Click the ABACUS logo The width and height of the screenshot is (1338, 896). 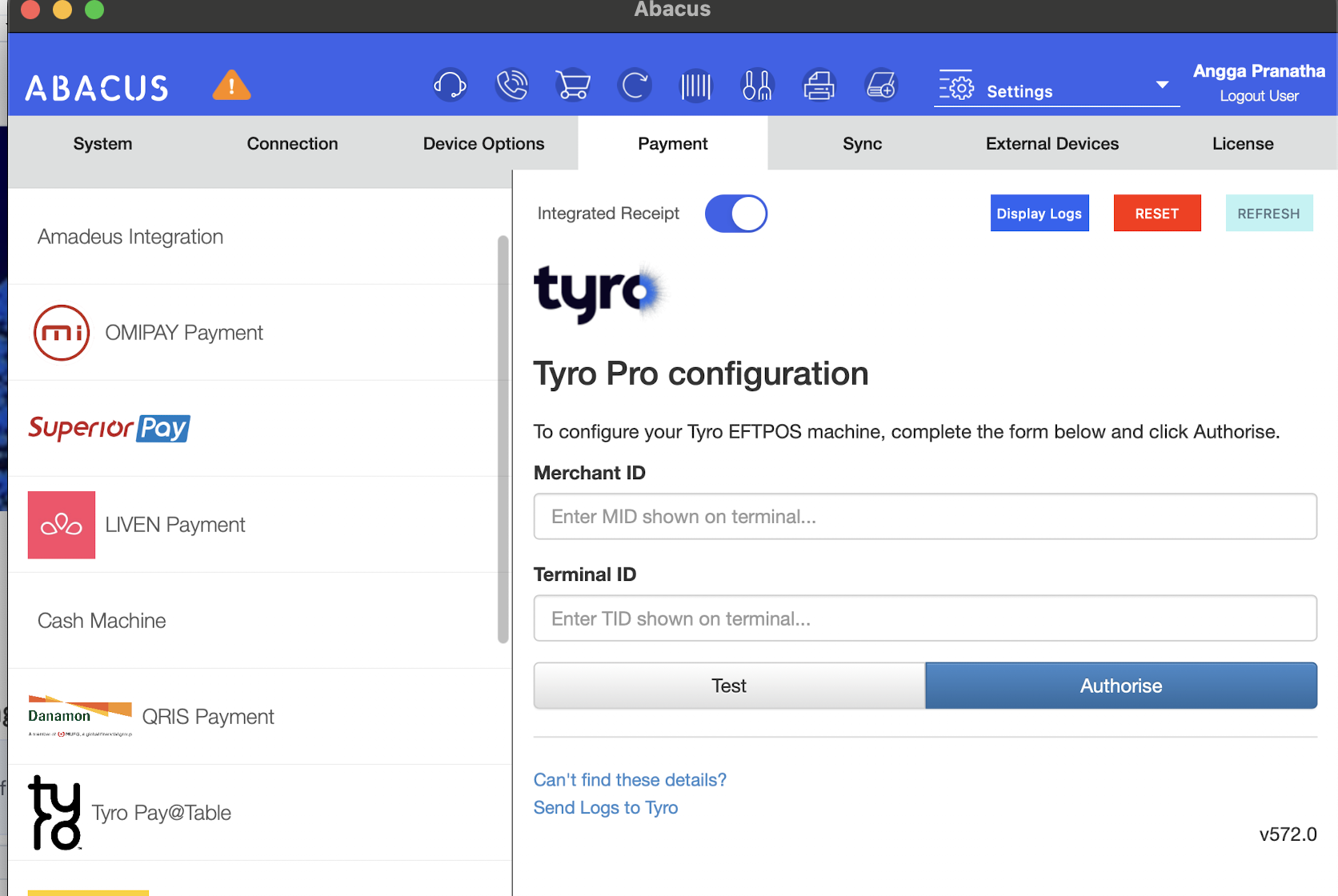point(97,87)
